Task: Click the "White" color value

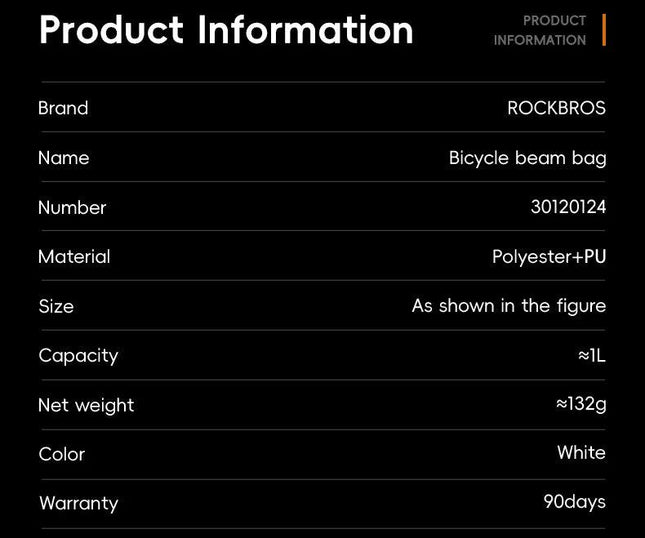Action: (581, 453)
